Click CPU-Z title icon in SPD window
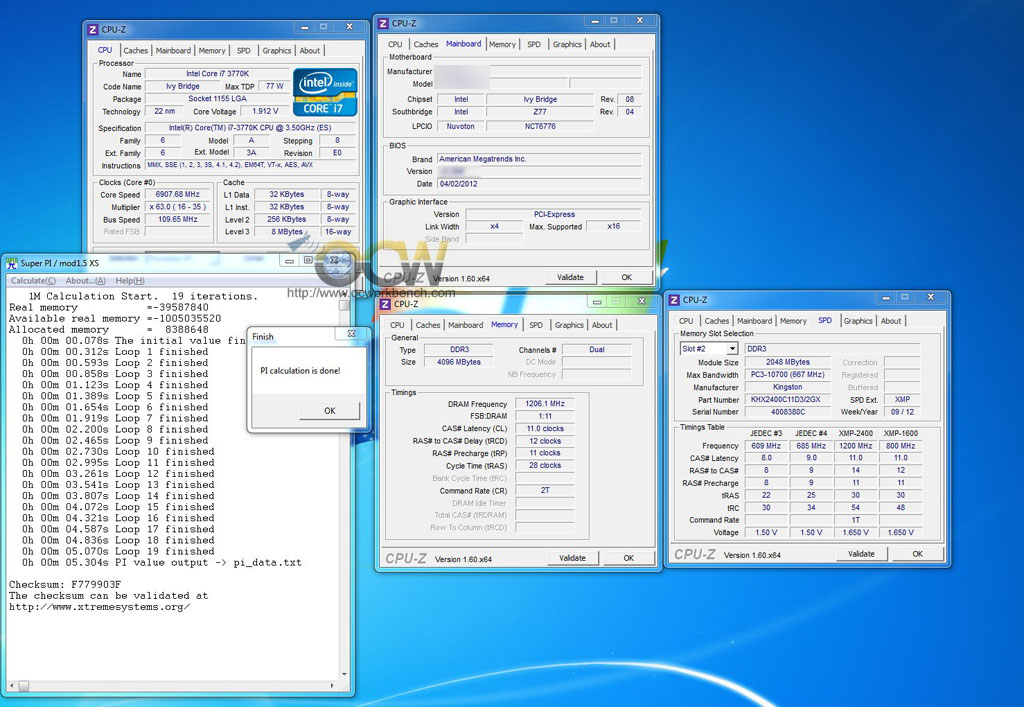This screenshot has width=1024, height=707. [674, 300]
